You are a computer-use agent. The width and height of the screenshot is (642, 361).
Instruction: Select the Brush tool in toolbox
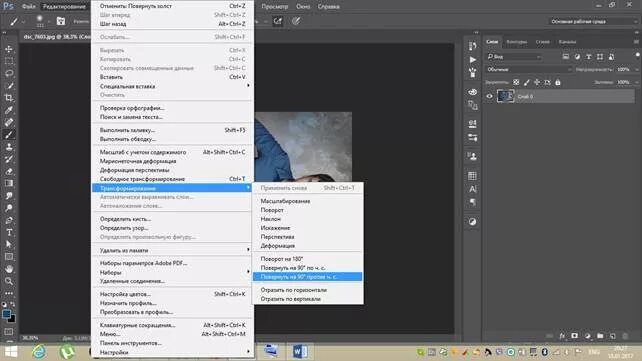coord(9,134)
